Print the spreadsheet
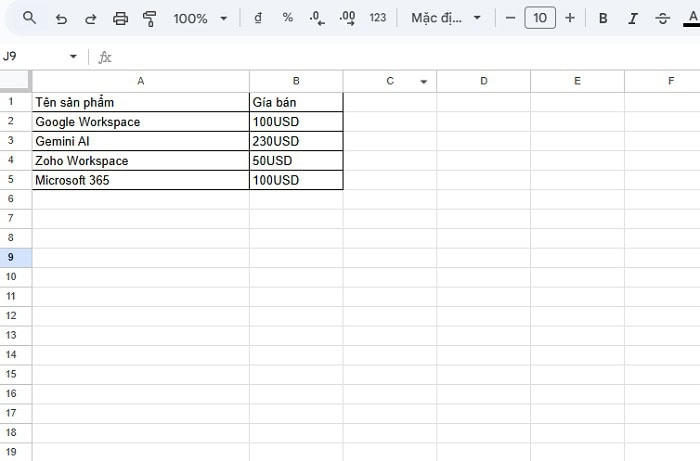Screen dimensions: 700x461 click(x=121, y=18)
